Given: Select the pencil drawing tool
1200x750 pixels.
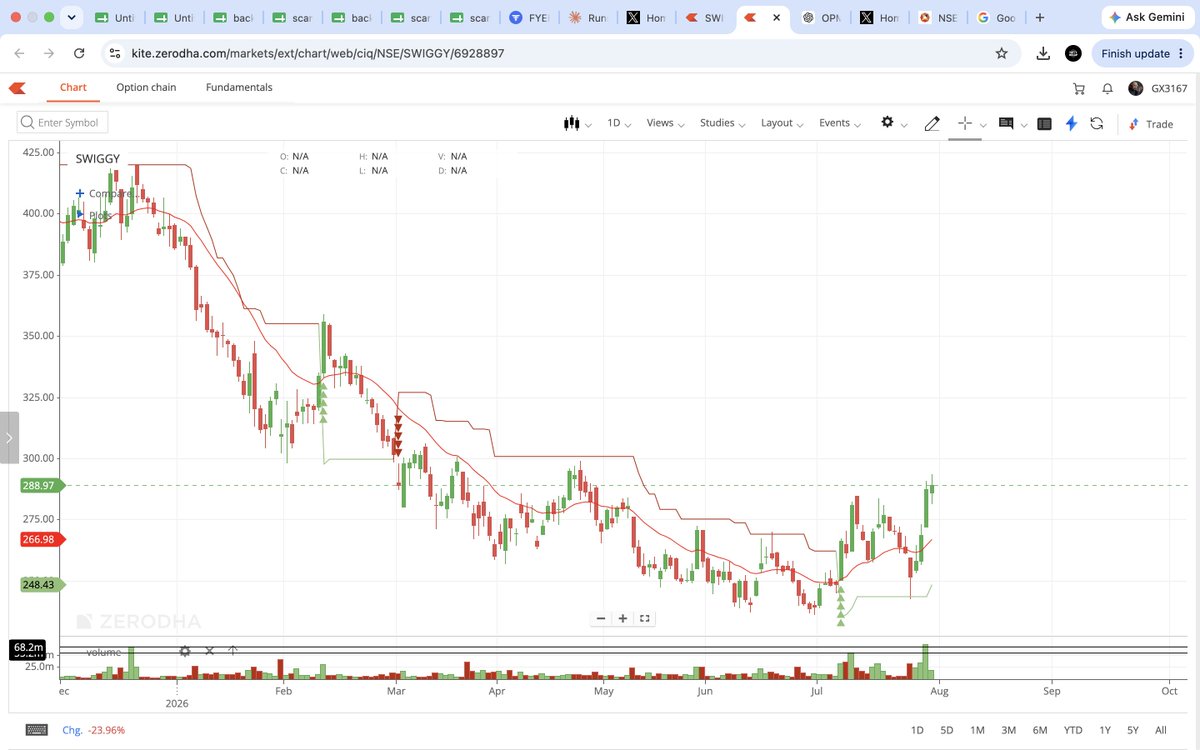Looking at the screenshot, I should (x=932, y=123).
